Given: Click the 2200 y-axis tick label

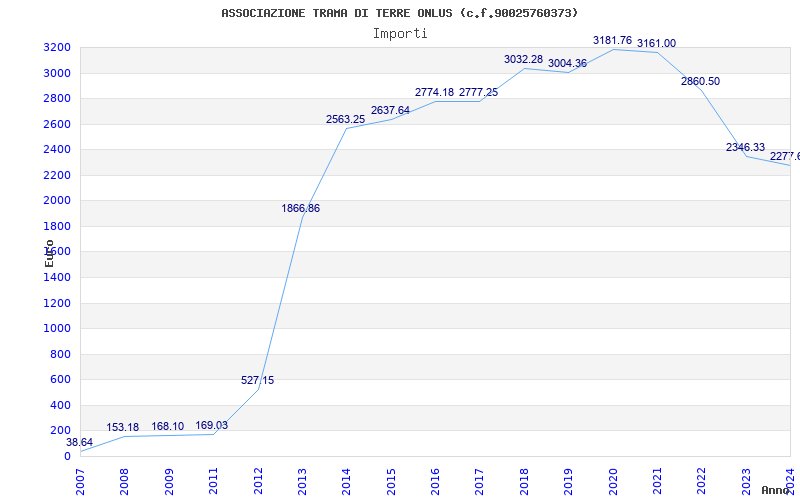Looking at the screenshot, I should [x=57, y=175].
